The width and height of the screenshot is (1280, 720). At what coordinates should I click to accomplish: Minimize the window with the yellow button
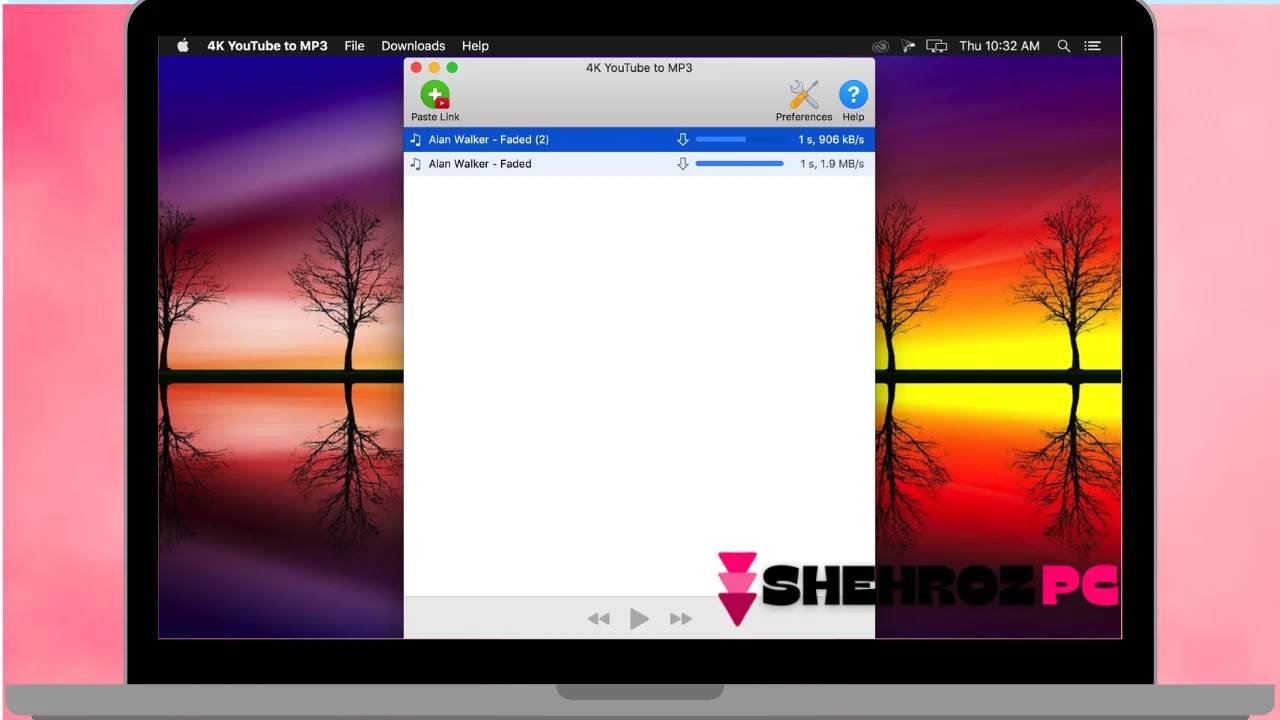tap(434, 67)
